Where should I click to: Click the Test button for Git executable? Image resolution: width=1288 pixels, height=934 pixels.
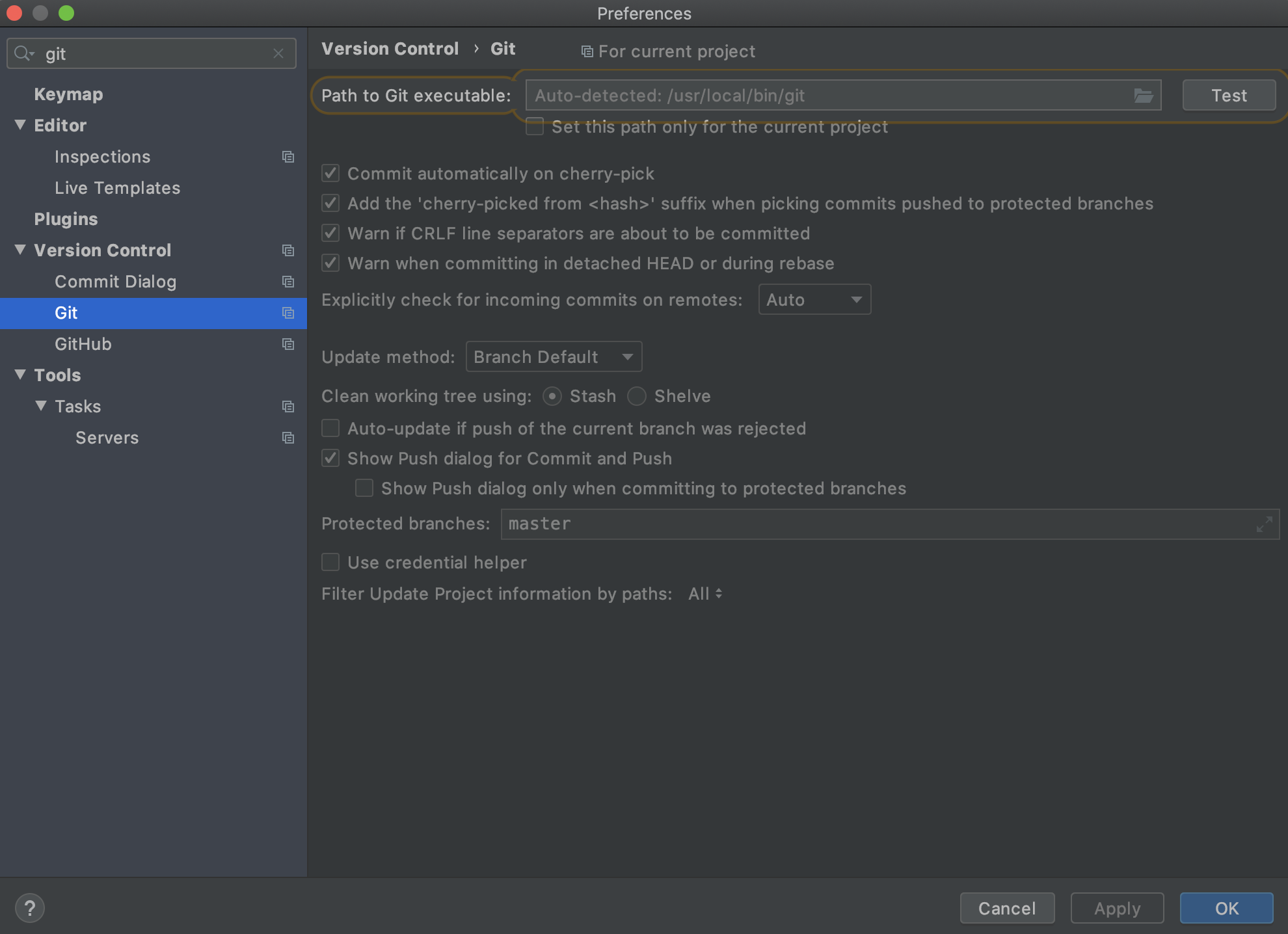point(1228,95)
